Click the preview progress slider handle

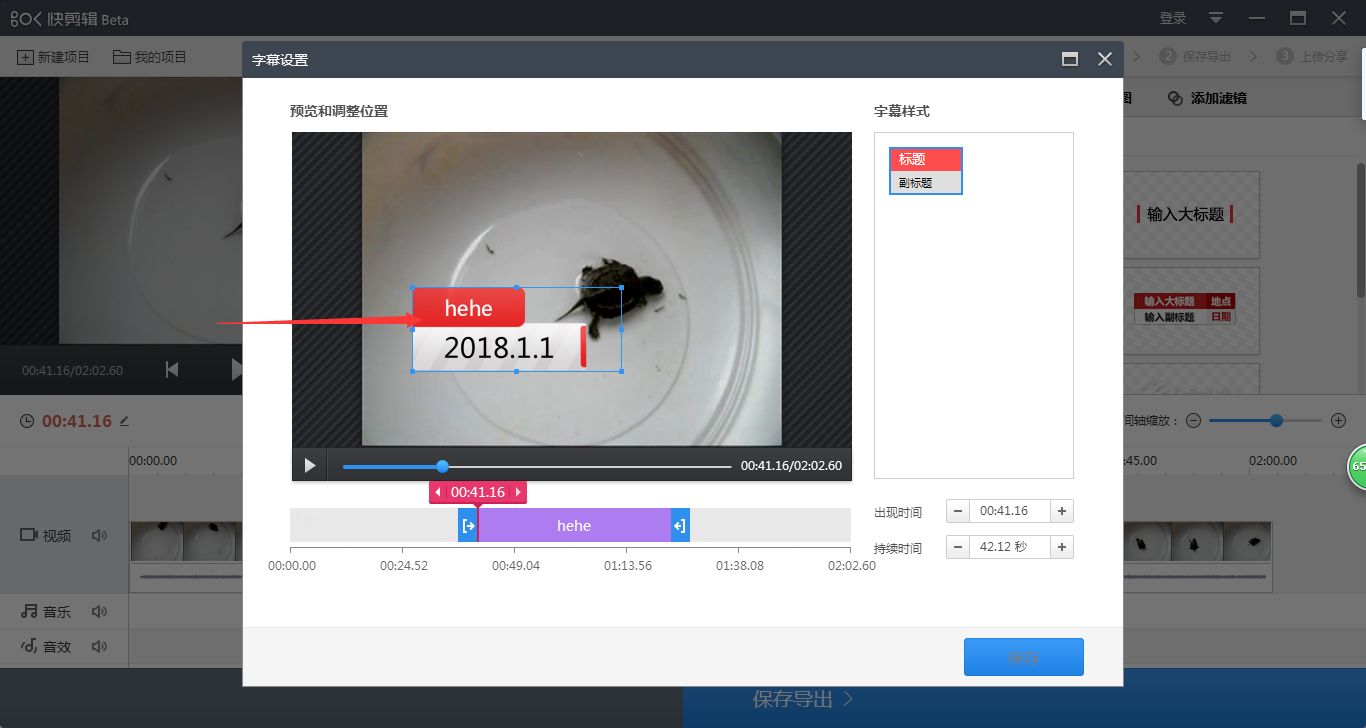click(442, 465)
